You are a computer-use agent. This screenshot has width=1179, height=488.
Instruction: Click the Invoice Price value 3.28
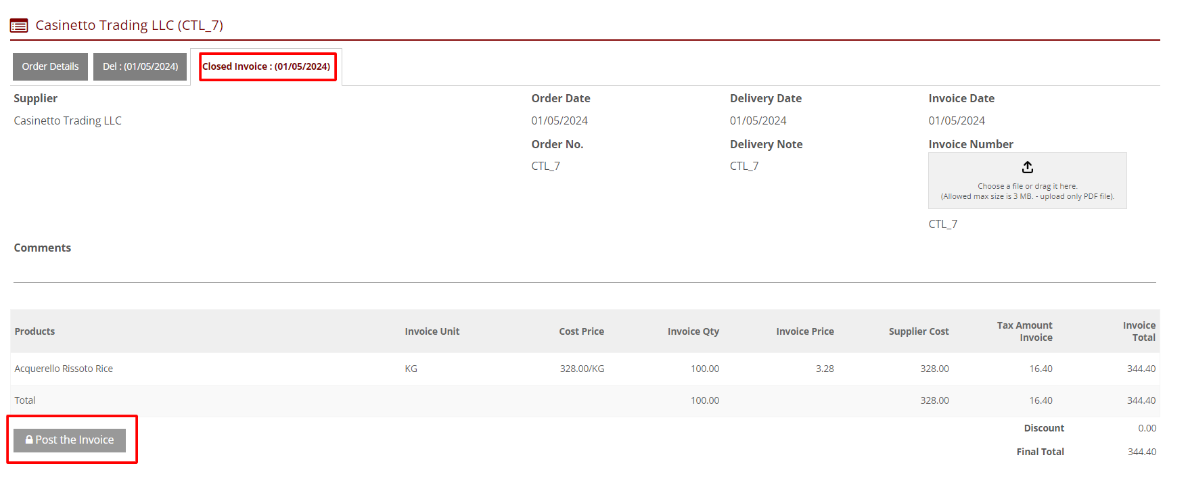pyautogui.click(x=824, y=369)
